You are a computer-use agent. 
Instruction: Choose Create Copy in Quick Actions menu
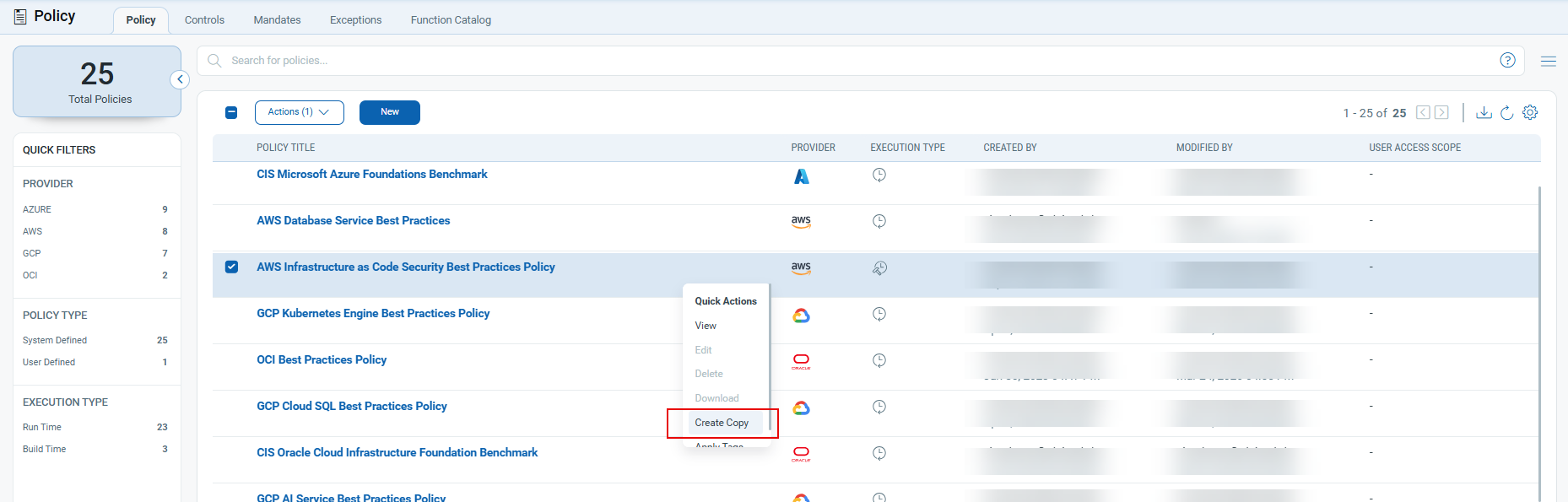point(722,423)
